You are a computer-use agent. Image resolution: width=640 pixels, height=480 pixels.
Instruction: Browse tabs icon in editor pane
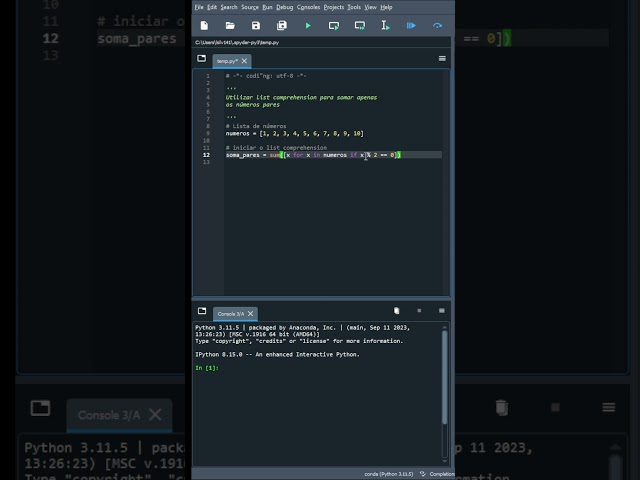[202, 58]
